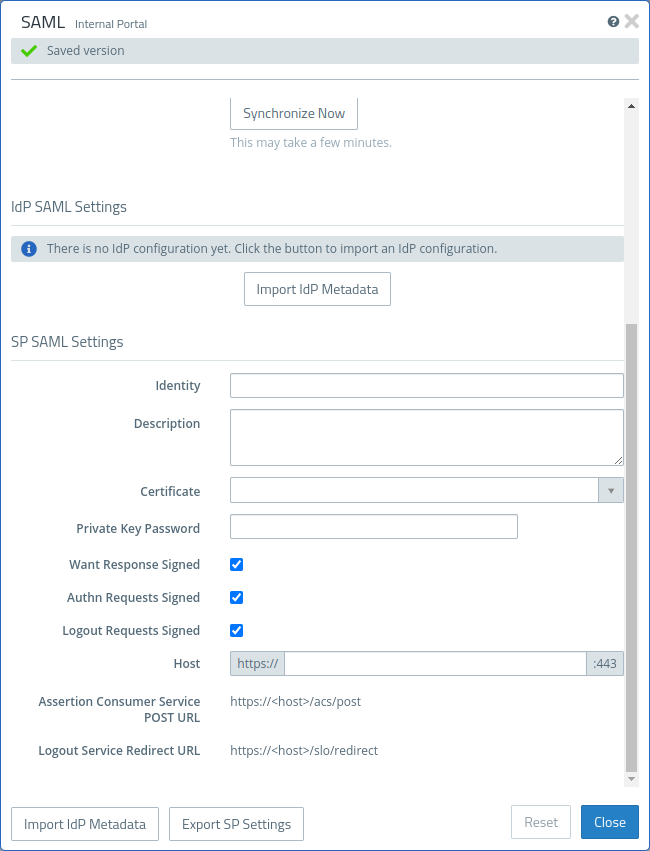Click the scrollbar down arrow
The width and height of the screenshot is (650, 851).
(x=631, y=778)
